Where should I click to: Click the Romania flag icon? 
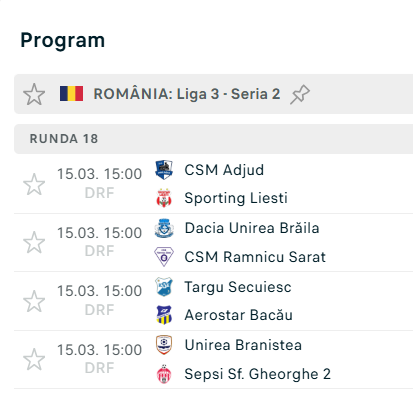pos(71,94)
